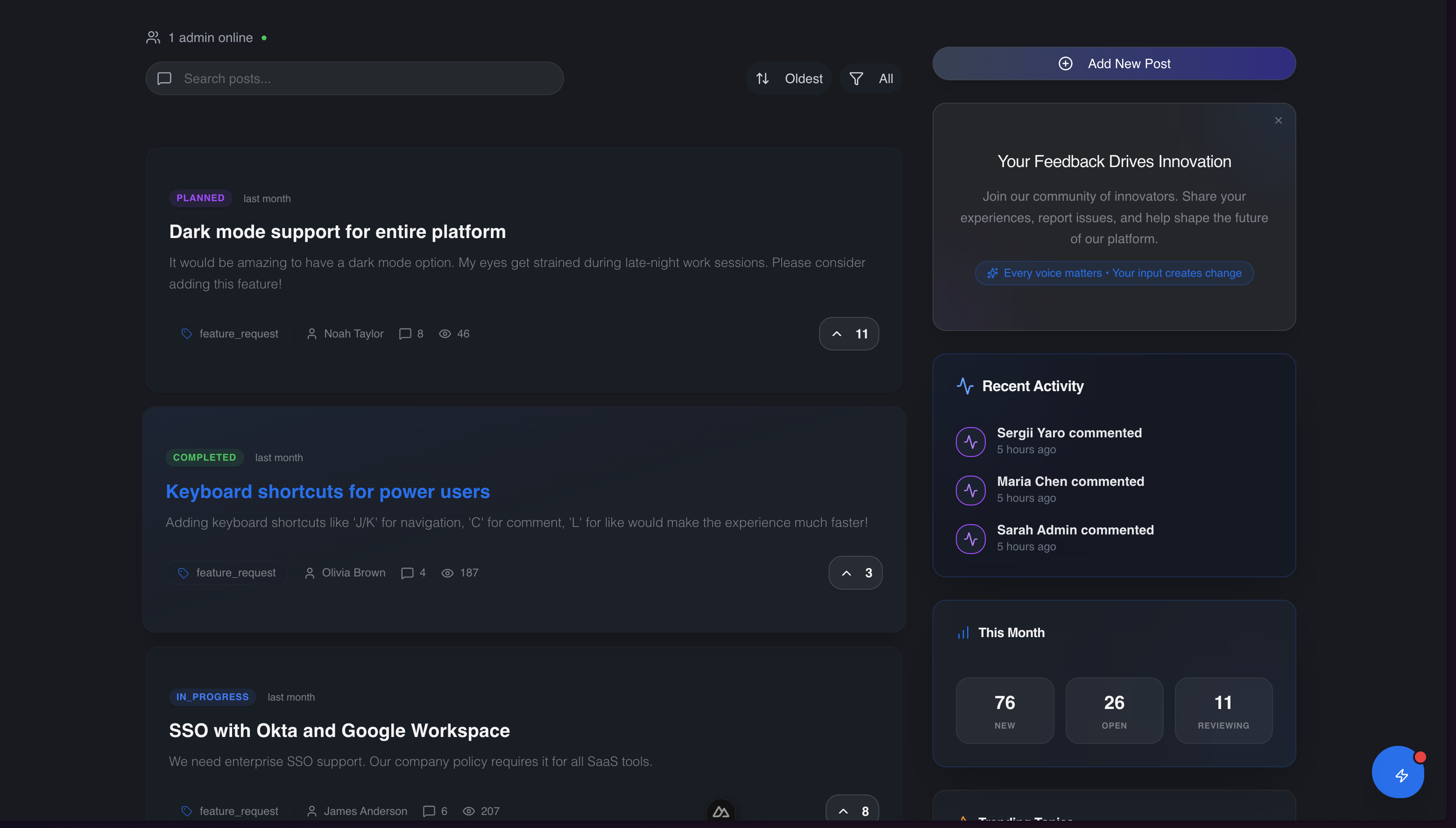
Task: Upvote the SSO with Okta post
Action: point(852,811)
